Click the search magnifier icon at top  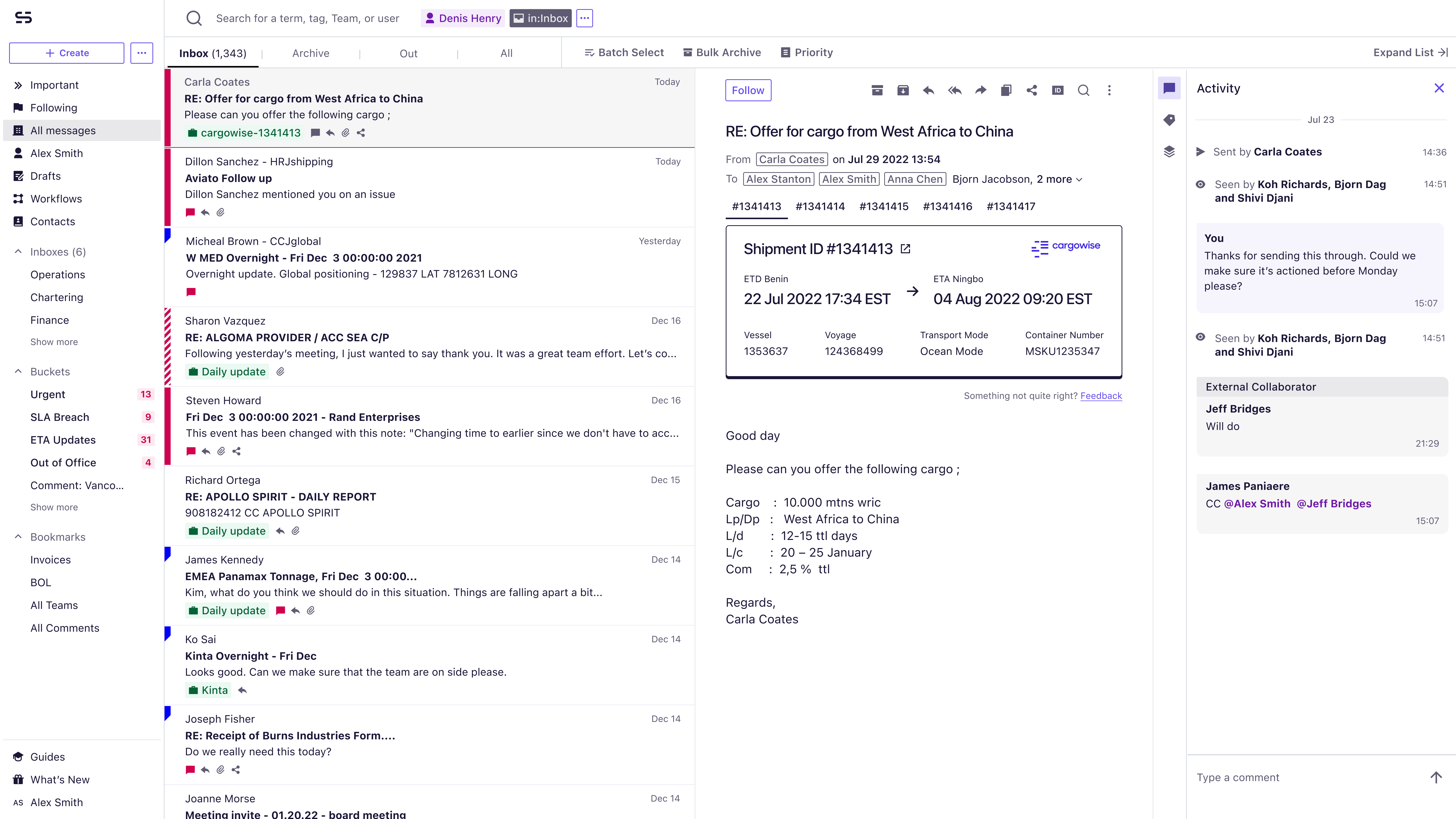194,18
